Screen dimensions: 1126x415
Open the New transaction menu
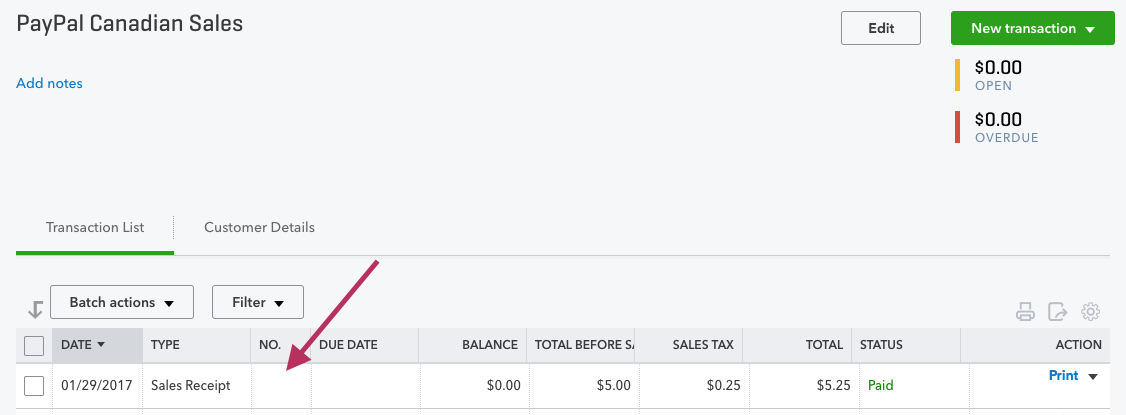click(x=1033, y=29)
